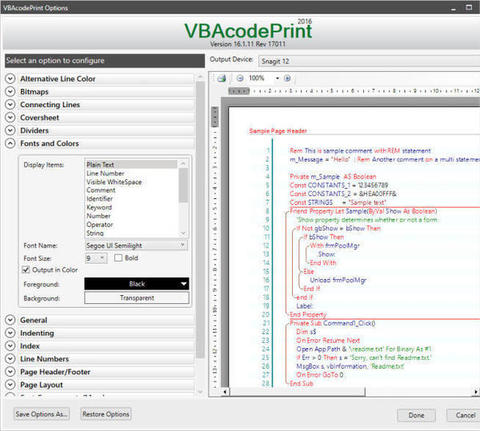This screenshot has height=431, width=480.
Task: Select String in Display Items list
Action: pyautogui.click(x=131, y=233)
